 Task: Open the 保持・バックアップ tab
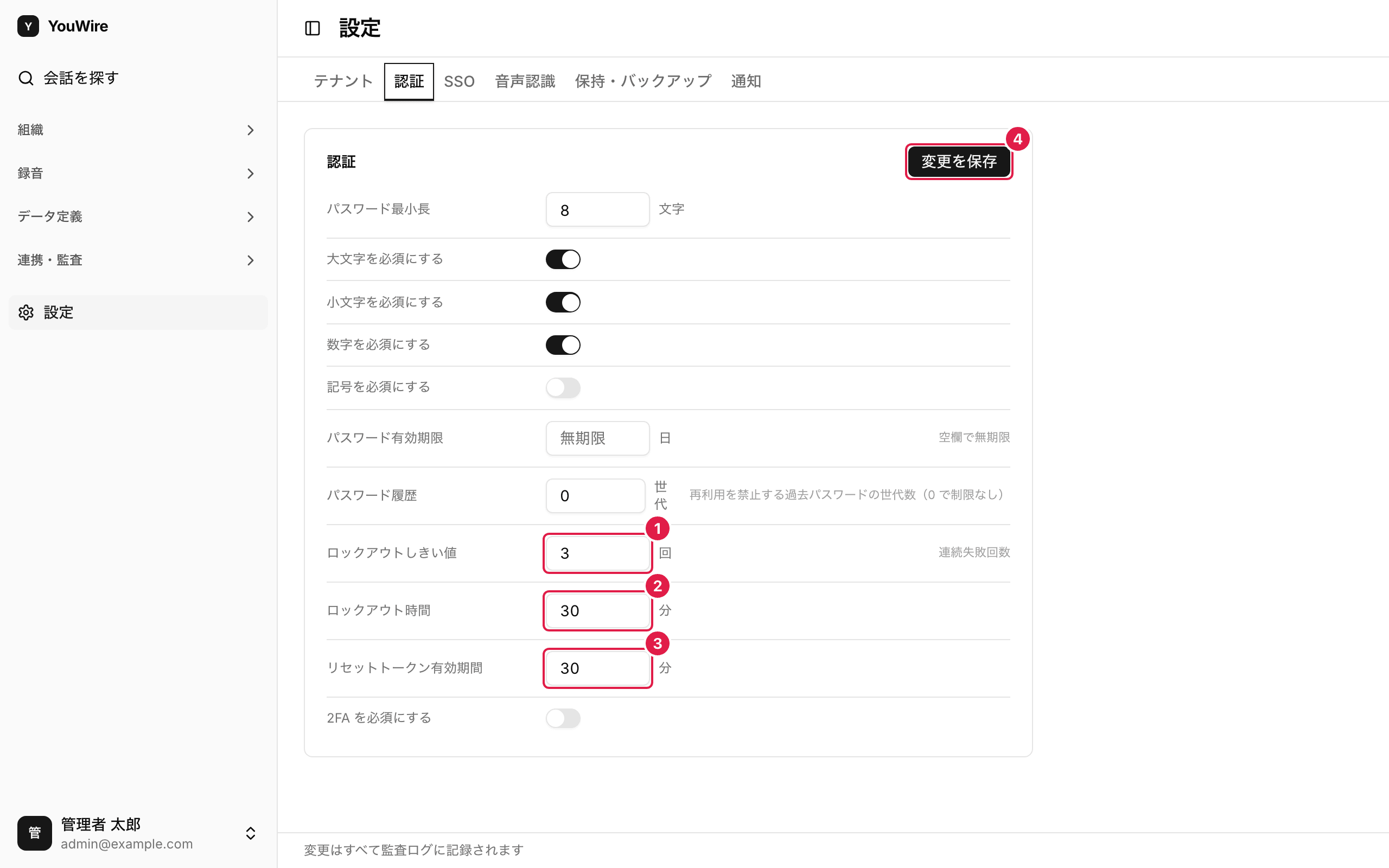pos(643,81)
